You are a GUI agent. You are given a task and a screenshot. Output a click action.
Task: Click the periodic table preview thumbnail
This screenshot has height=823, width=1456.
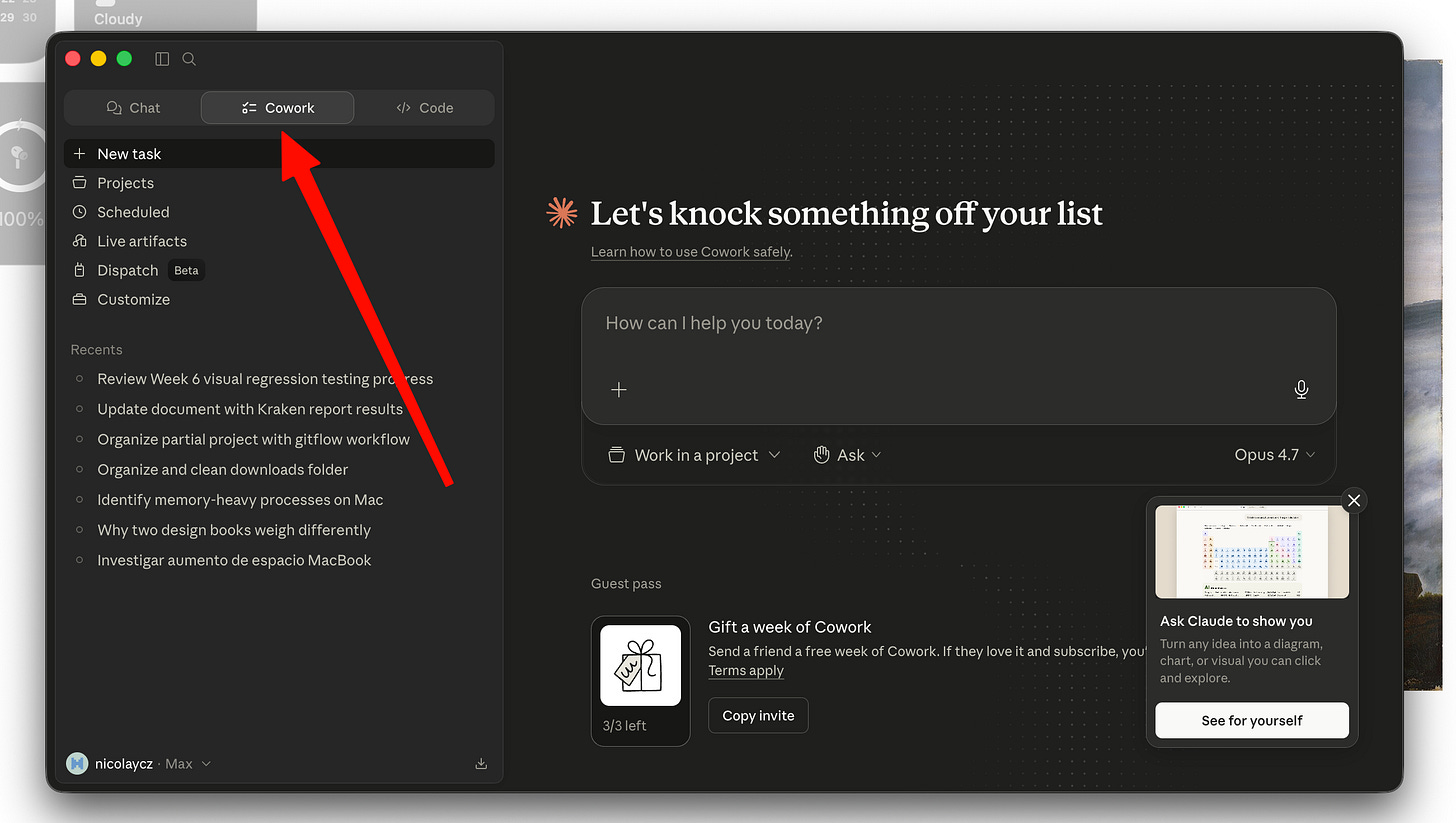1252,552
